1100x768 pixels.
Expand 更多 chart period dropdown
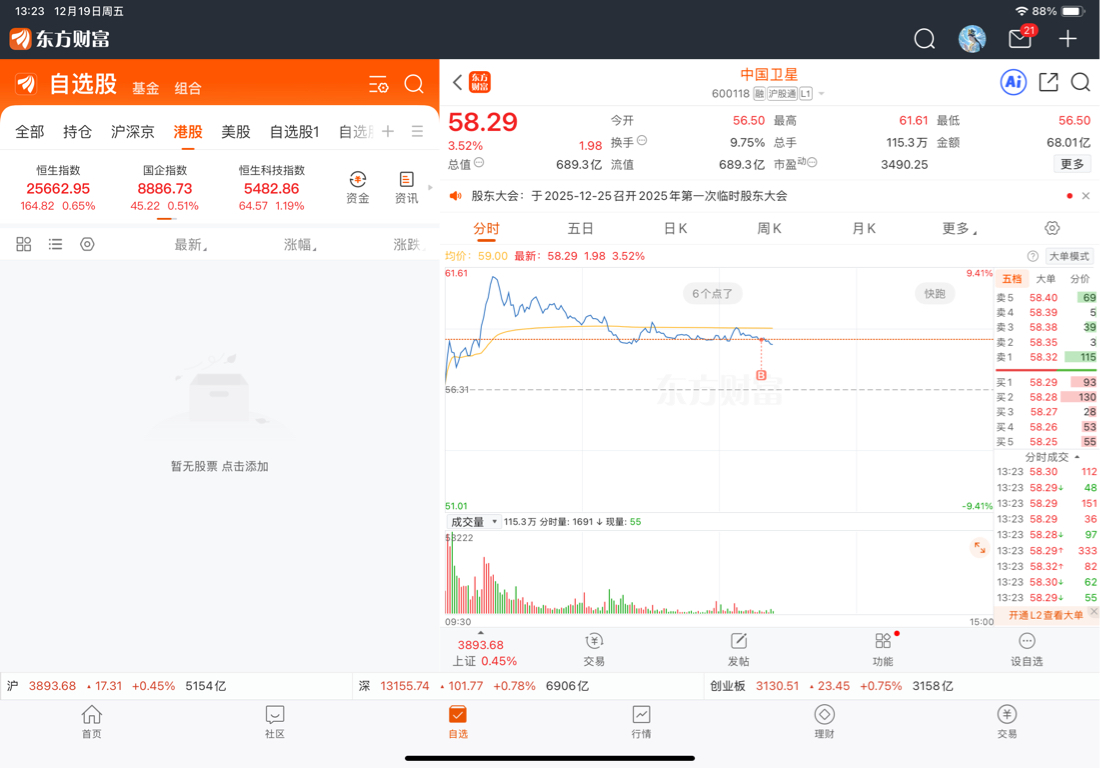tap(959, 229)
